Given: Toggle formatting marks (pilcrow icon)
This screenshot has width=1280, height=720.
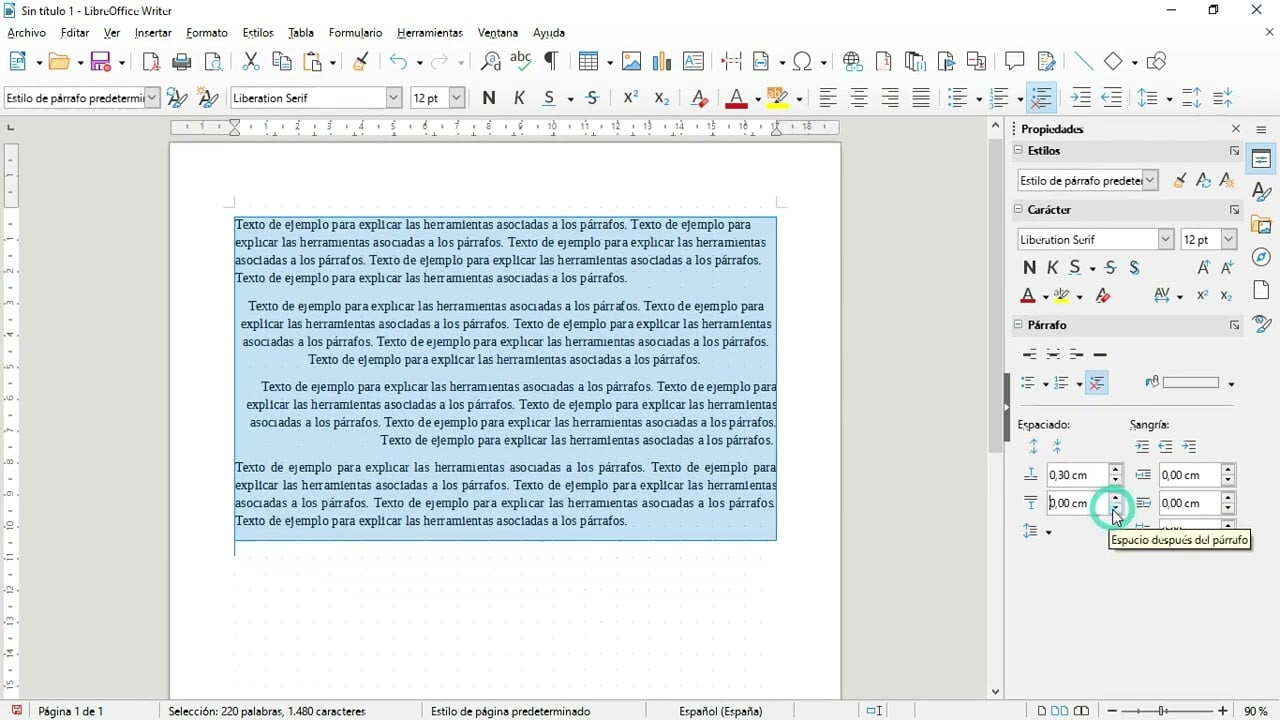Looking at the screenshot, I should [549, 61].
